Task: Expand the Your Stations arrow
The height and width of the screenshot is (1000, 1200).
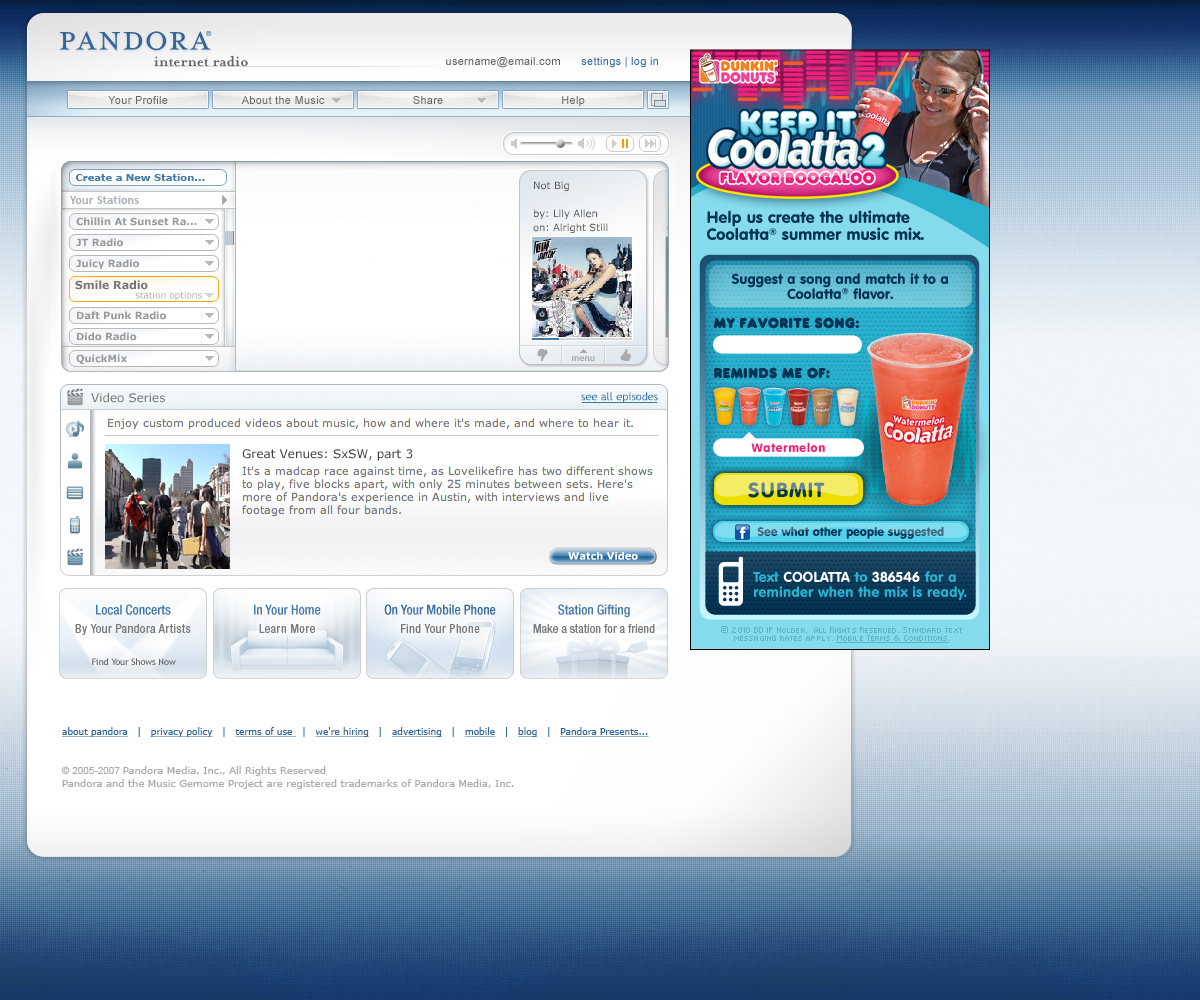Action: [x=225, y=200]
